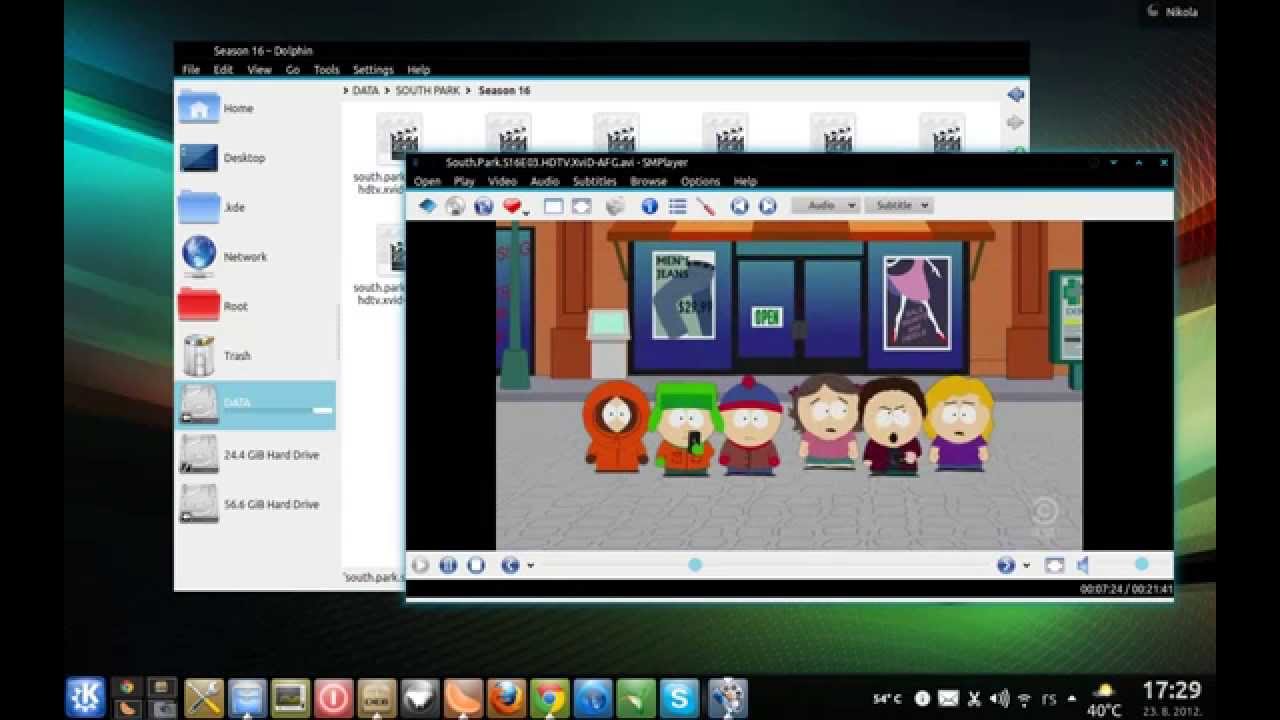Click DATA in Dolphin breadcrumb path

click(x=365, y=90)
